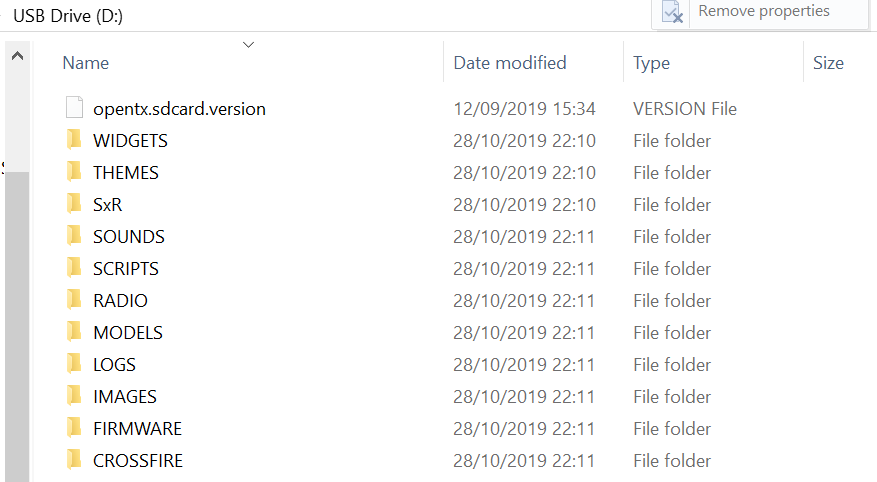Sort by Type column header
This screenshot has width=877, height=482.
pyautogui.click(x=651, y=63)
